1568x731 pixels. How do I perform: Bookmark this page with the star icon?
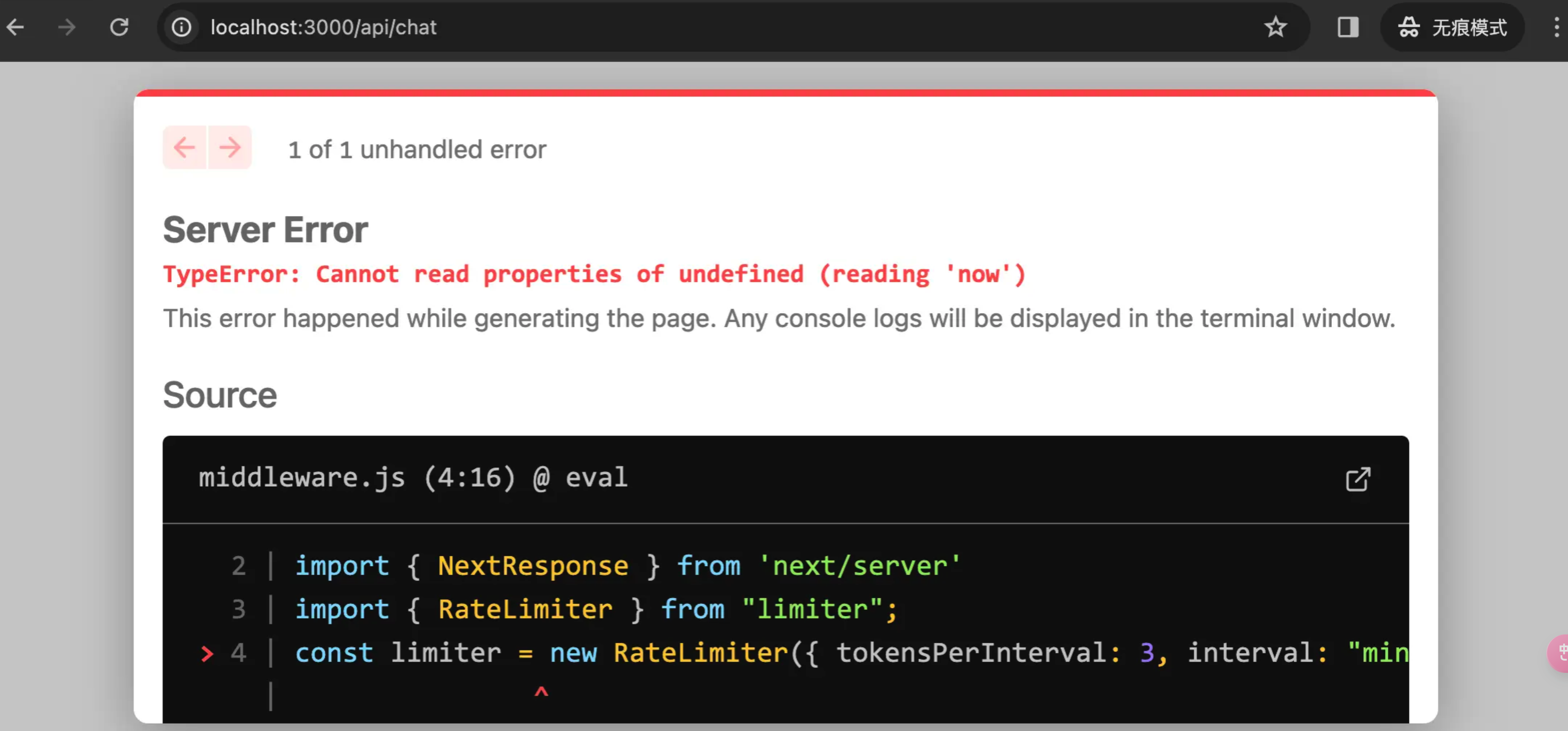pos(1275,27)
